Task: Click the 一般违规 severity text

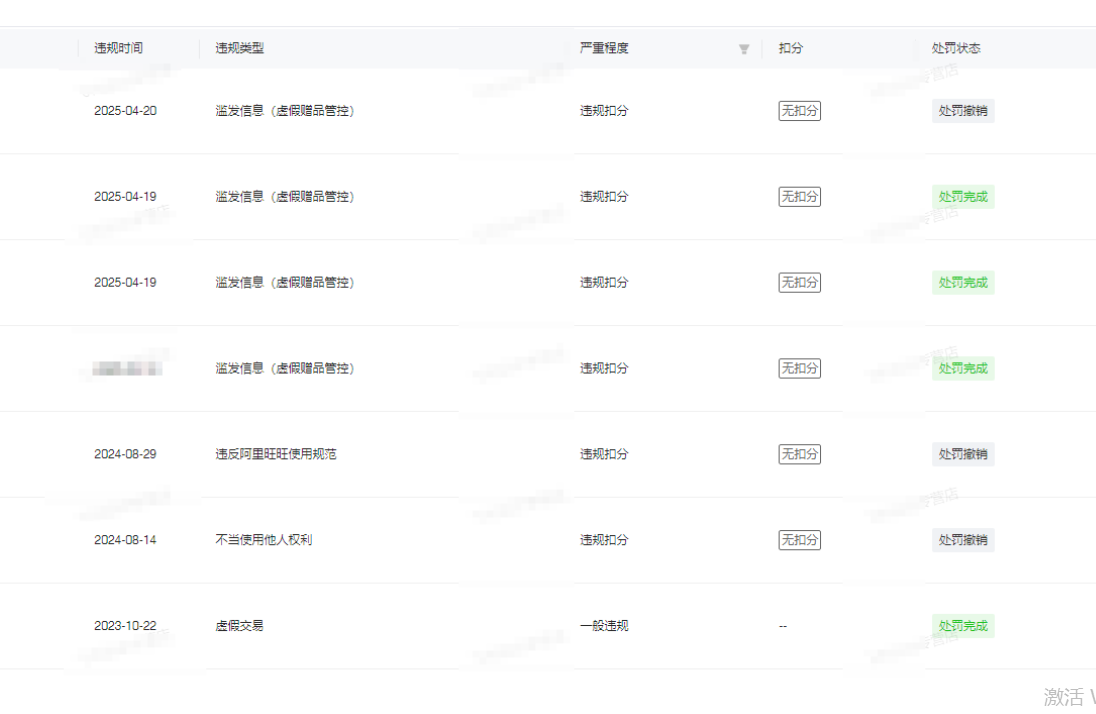Action: point(604,626)
